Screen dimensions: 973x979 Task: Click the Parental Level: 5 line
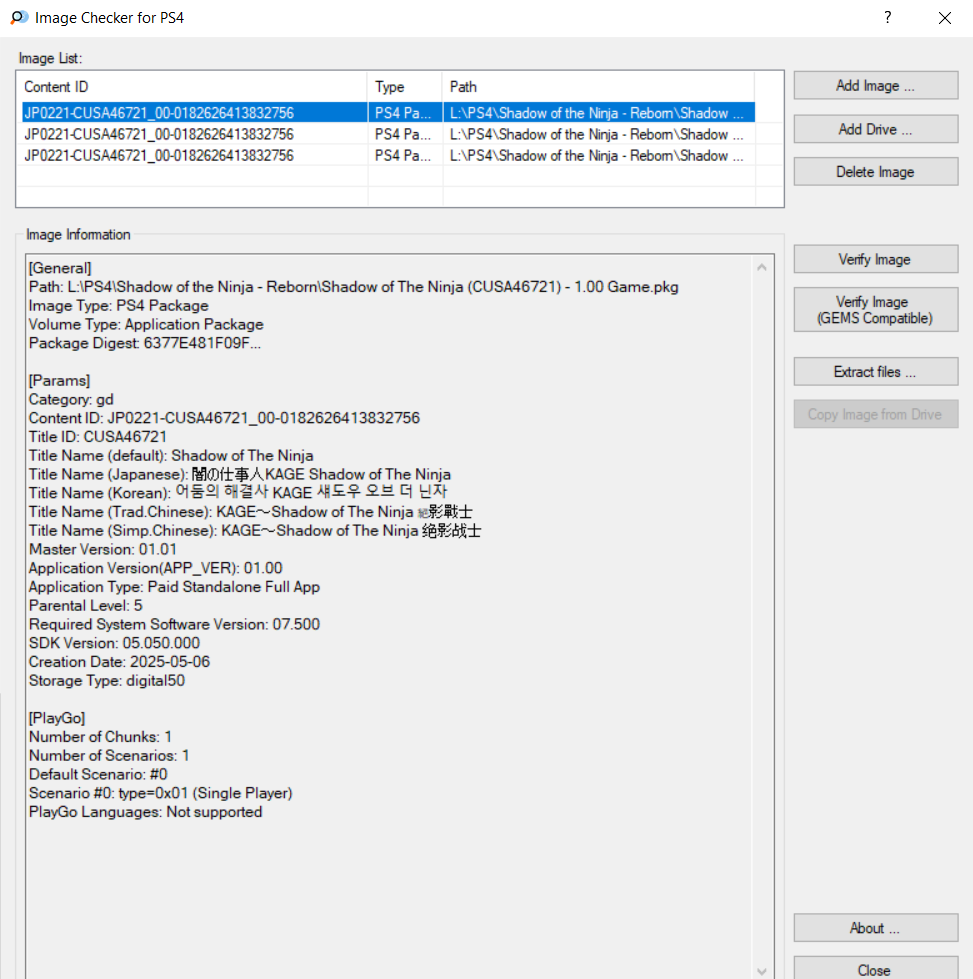[86, 606]
